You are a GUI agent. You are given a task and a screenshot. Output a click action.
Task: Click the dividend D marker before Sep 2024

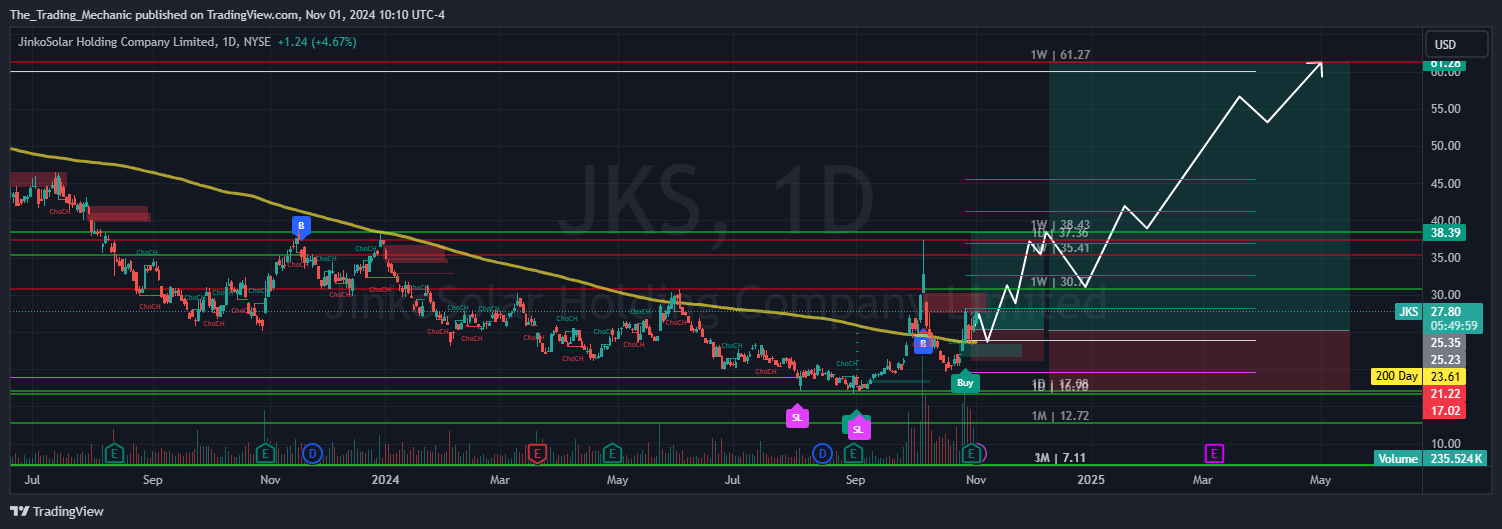click(823, 454)
